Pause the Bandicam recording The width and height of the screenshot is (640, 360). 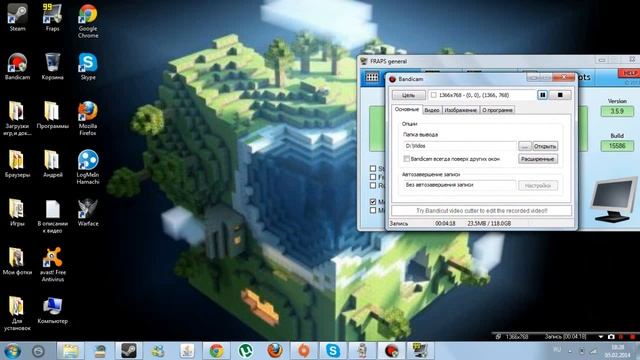click(542, 95)
